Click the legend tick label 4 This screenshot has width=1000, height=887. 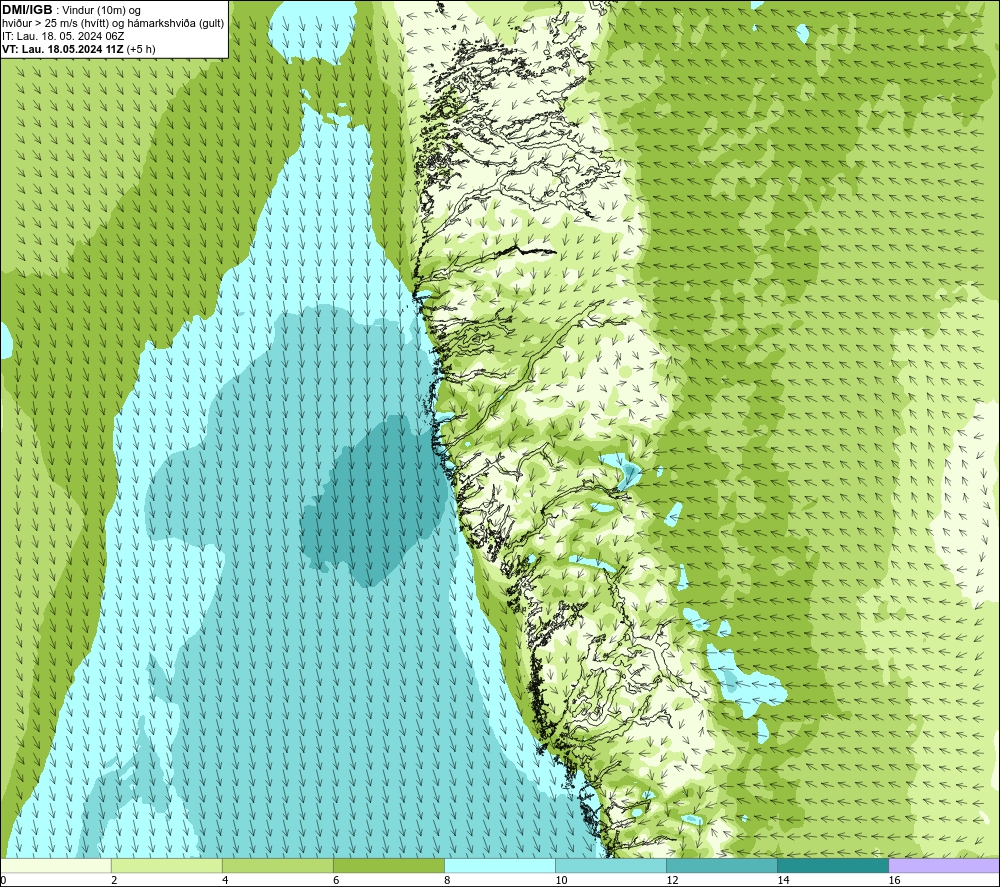(225, 880)
